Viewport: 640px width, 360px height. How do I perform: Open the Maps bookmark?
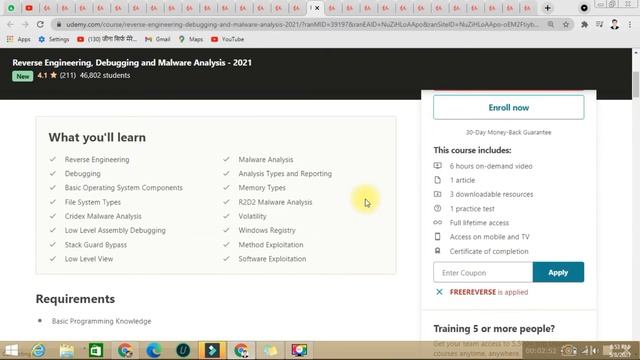[191, 39]
